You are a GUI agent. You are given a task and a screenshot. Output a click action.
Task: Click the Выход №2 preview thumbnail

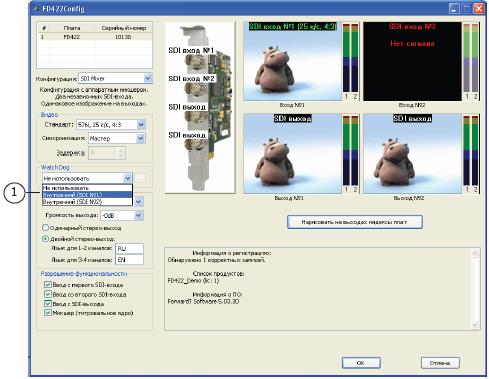coord(412,153)
